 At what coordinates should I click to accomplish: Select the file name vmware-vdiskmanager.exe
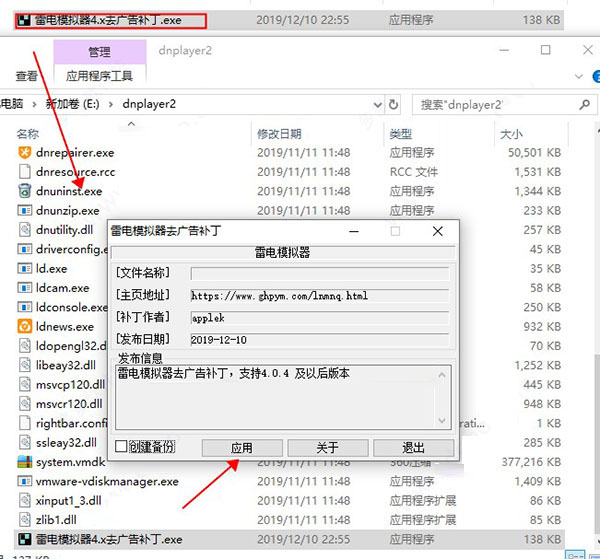pyautogui.click(x=107, y=481)
